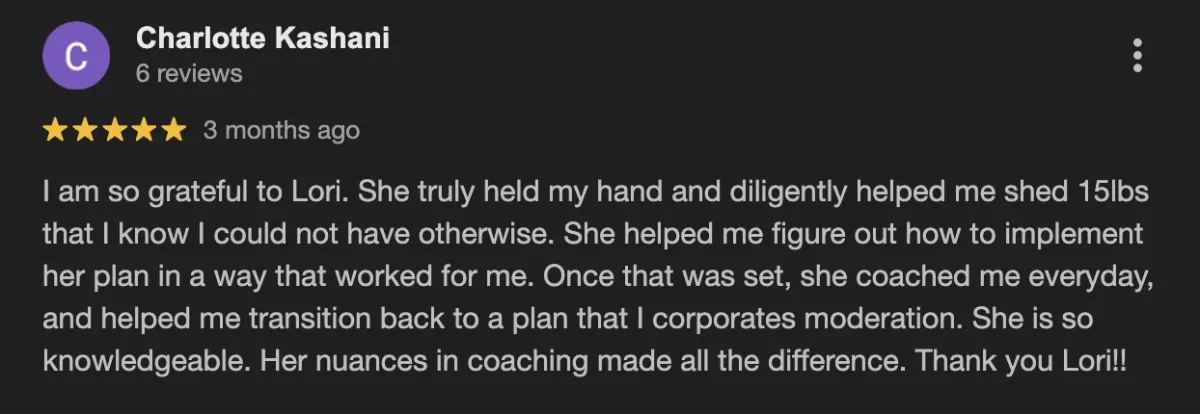Open the three-dot more options menu

[1137, 56]
